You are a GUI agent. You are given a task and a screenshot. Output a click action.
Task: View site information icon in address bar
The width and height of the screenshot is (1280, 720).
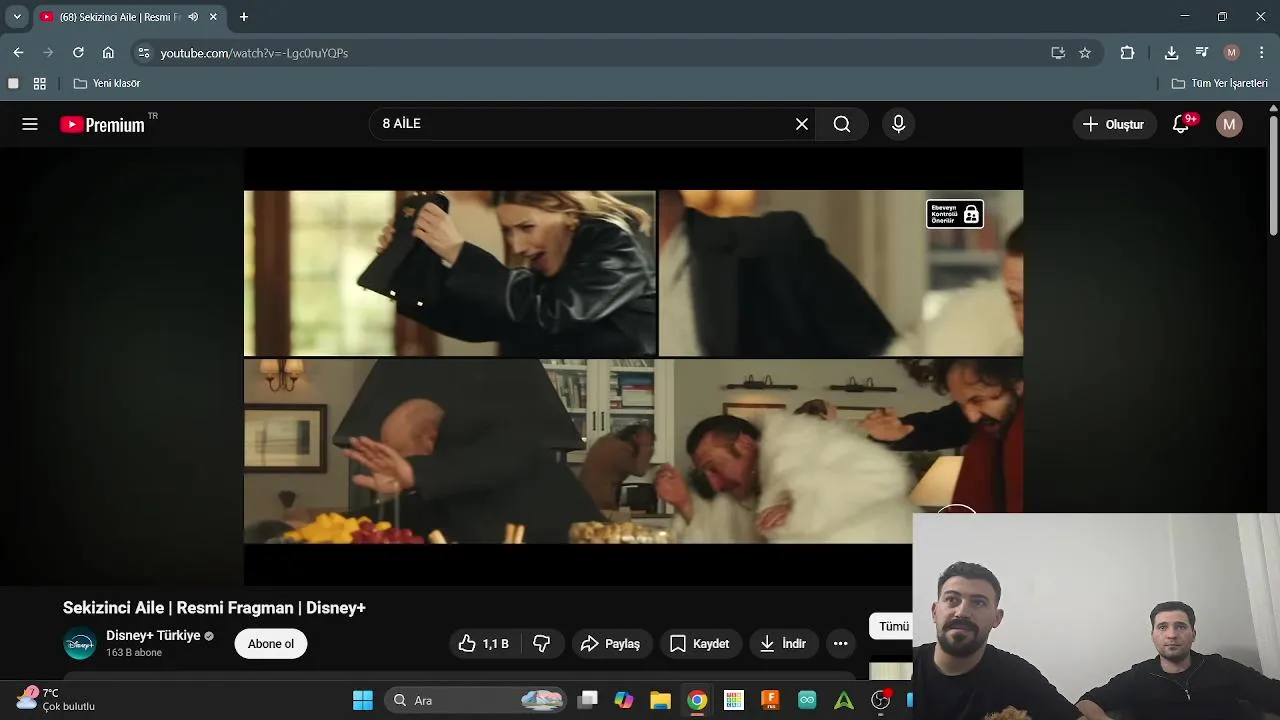[144, 53]
